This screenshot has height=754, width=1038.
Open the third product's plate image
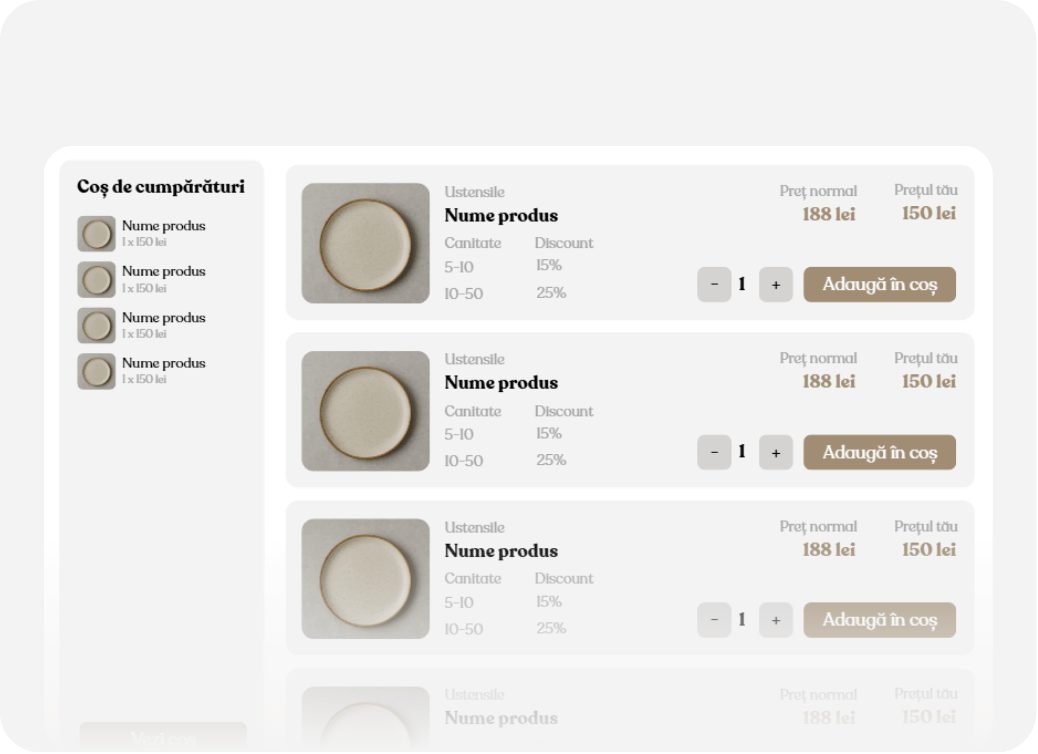click(x=365, y=579)
